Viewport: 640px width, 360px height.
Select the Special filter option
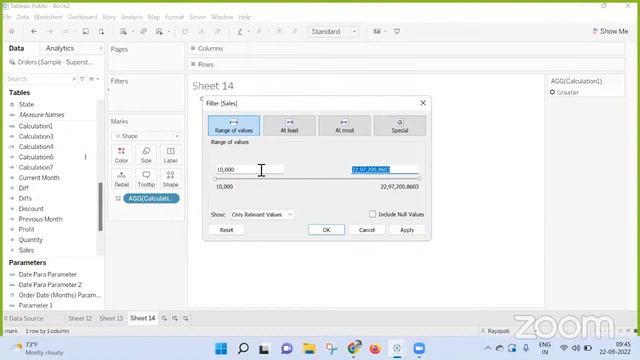click(x=400, y=126)
